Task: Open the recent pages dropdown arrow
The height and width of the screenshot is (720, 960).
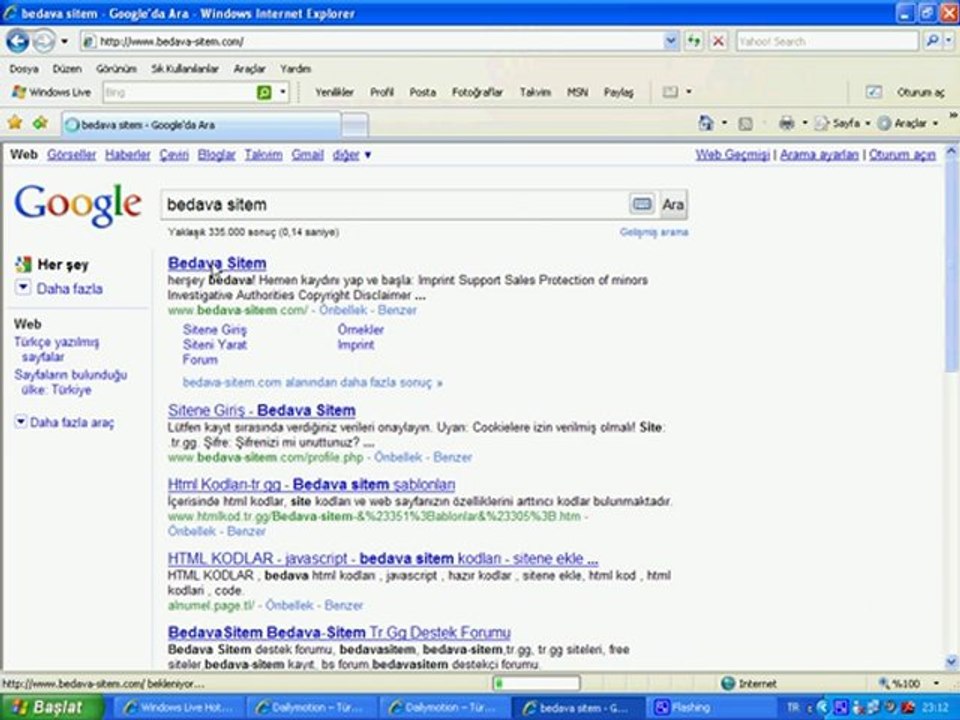Action: pos(64,42)
